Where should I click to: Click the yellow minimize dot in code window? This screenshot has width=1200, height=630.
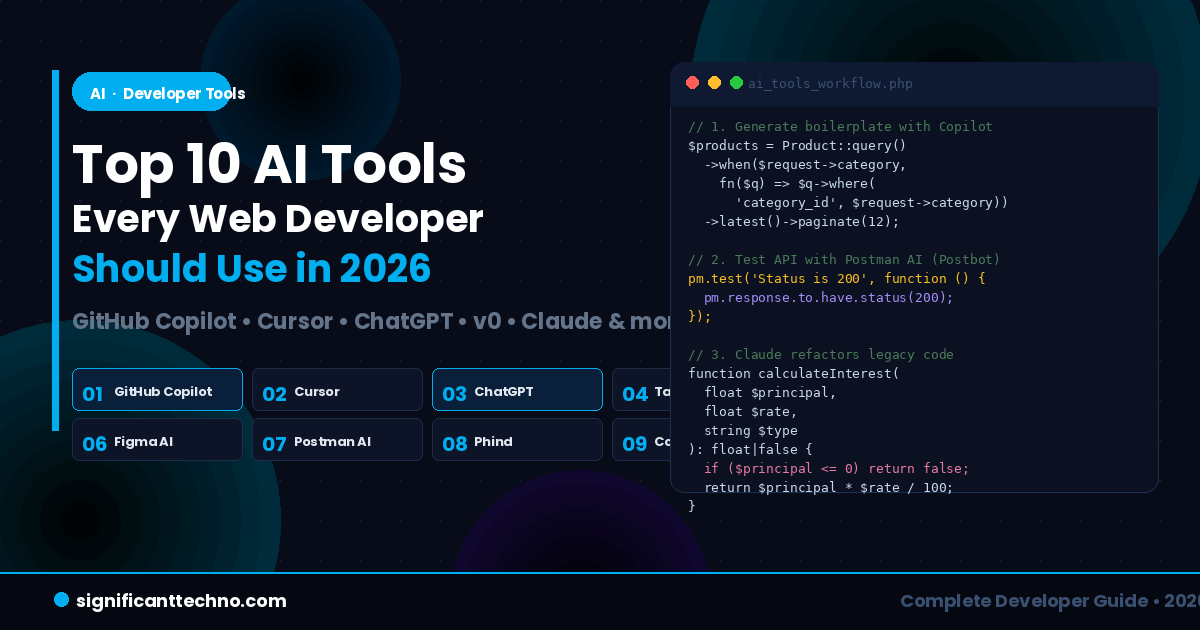point(714,83)
